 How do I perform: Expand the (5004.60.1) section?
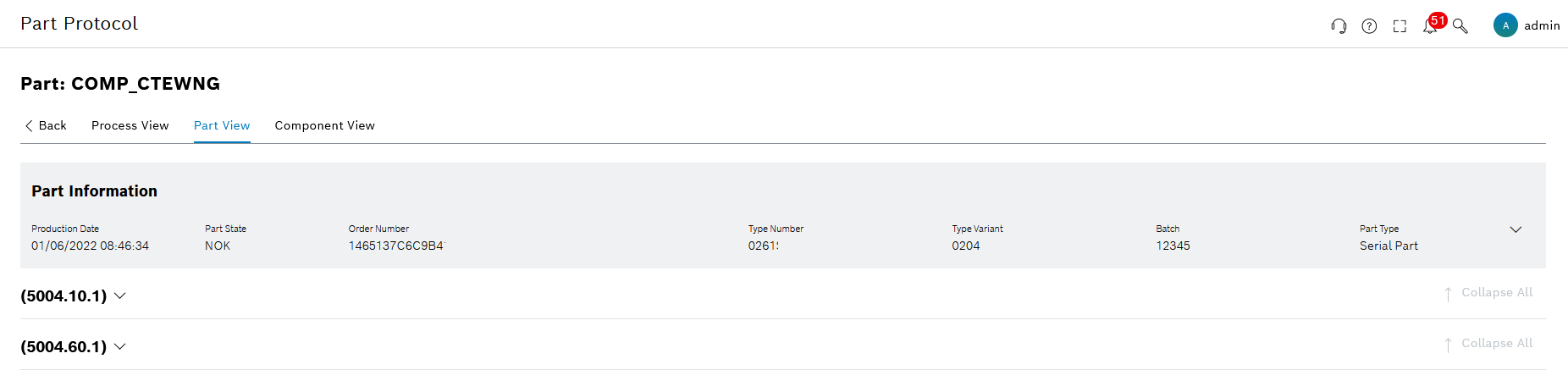(x=120, y=346)
